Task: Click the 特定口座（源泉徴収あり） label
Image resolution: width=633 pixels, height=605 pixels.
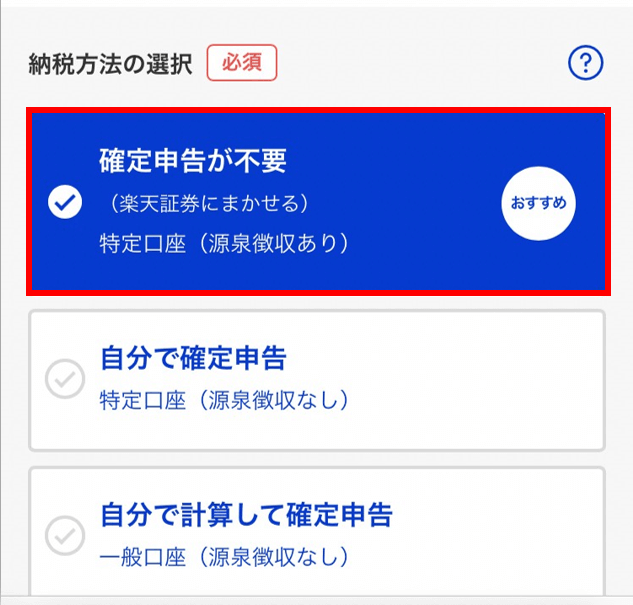Action: pos(224,243)
